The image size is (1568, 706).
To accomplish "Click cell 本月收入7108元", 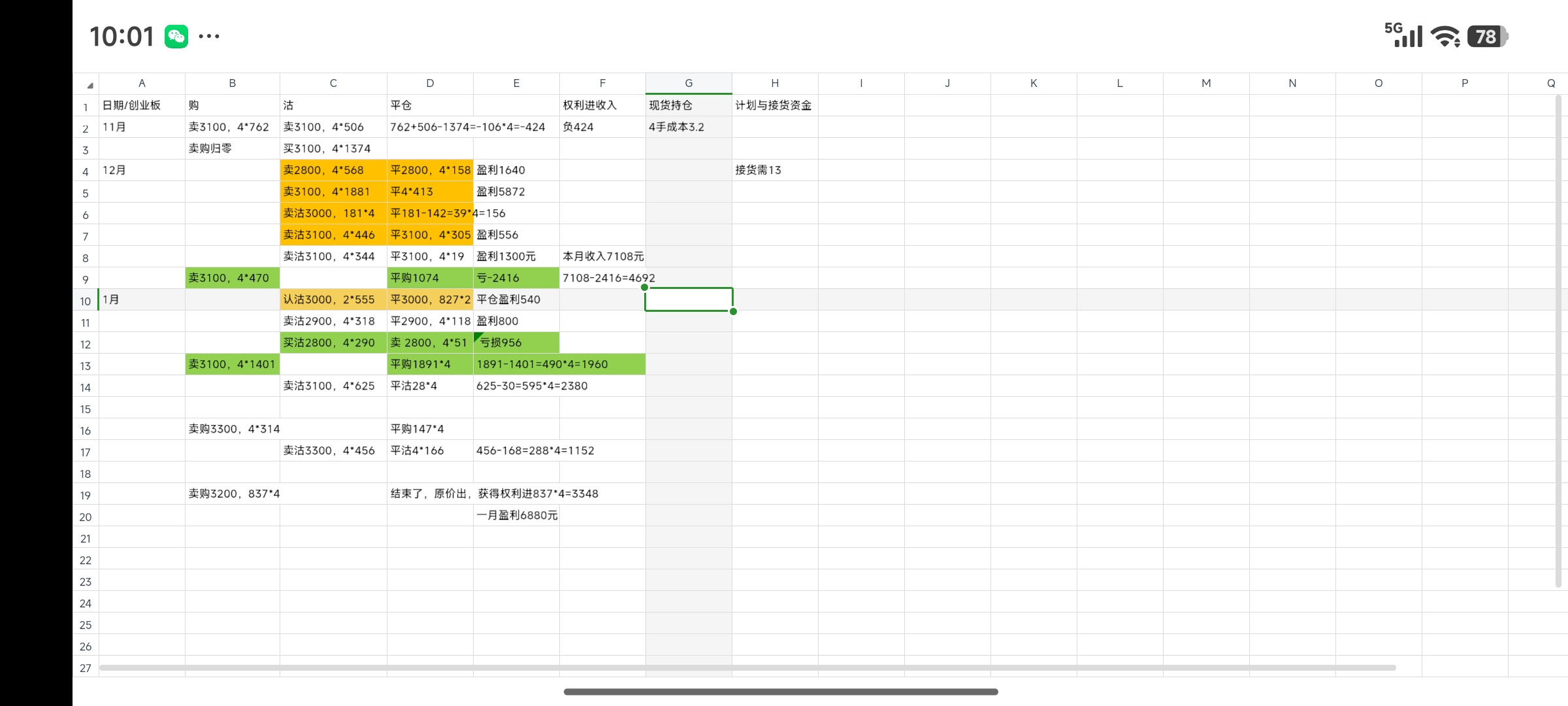I will (602, 256).
